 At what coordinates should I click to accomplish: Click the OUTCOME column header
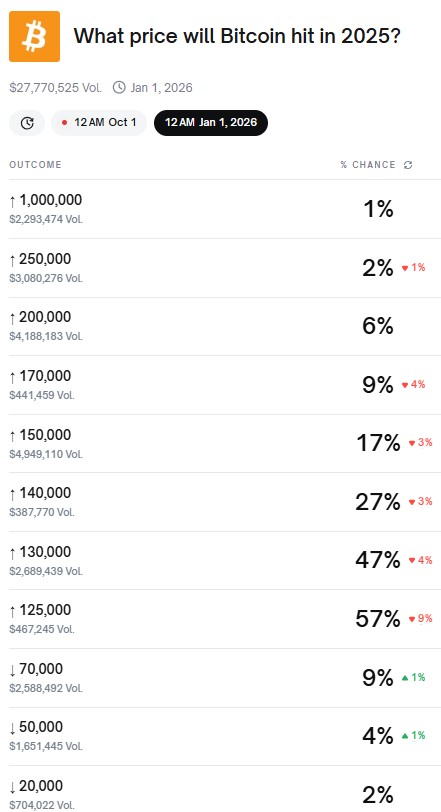(35, 165)
